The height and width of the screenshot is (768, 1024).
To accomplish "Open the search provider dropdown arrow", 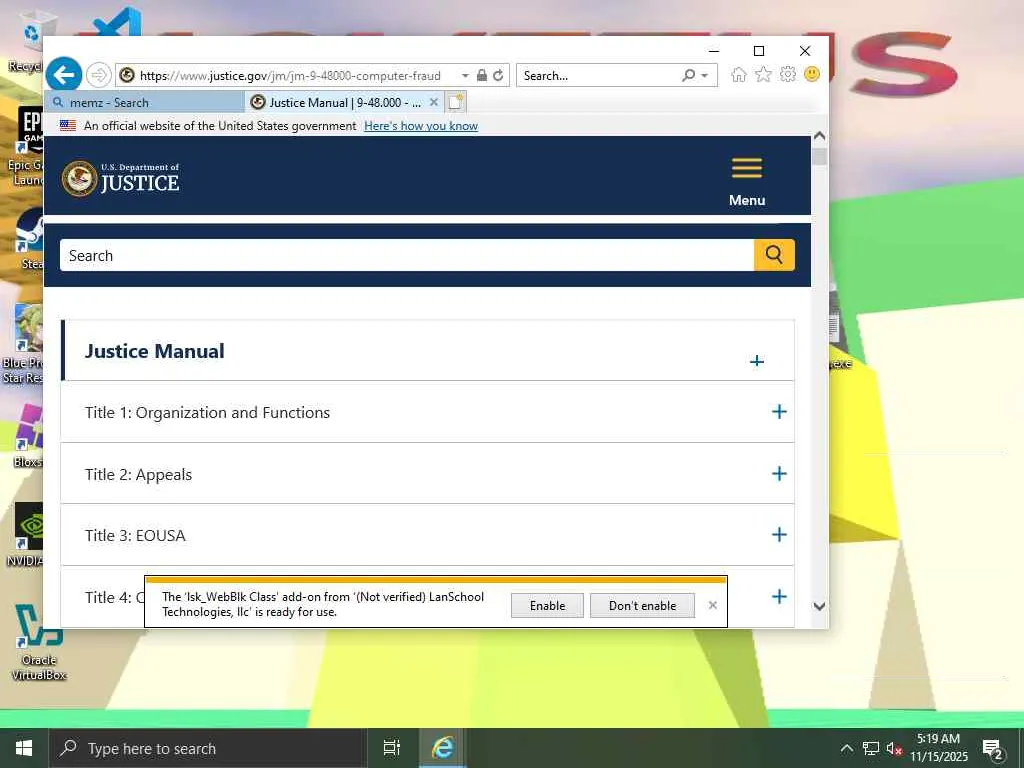I will tap(705, 76).
